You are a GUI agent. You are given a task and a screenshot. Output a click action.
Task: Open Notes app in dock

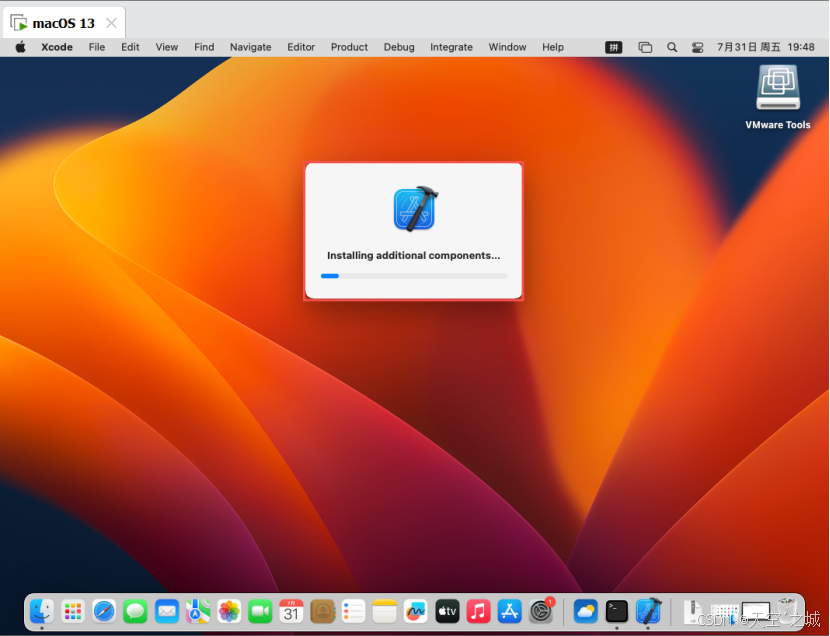point(385,611)
